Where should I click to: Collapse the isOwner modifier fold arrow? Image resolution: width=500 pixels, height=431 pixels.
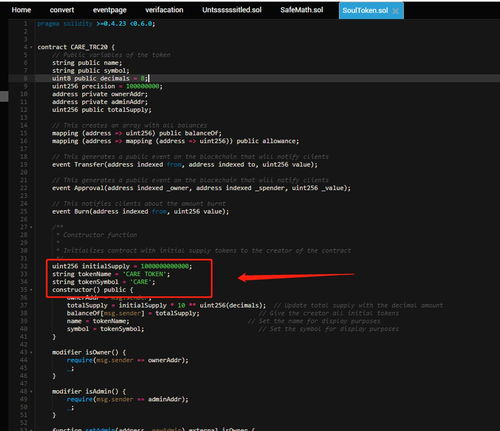pyautogui.click(x=31, y=352)
